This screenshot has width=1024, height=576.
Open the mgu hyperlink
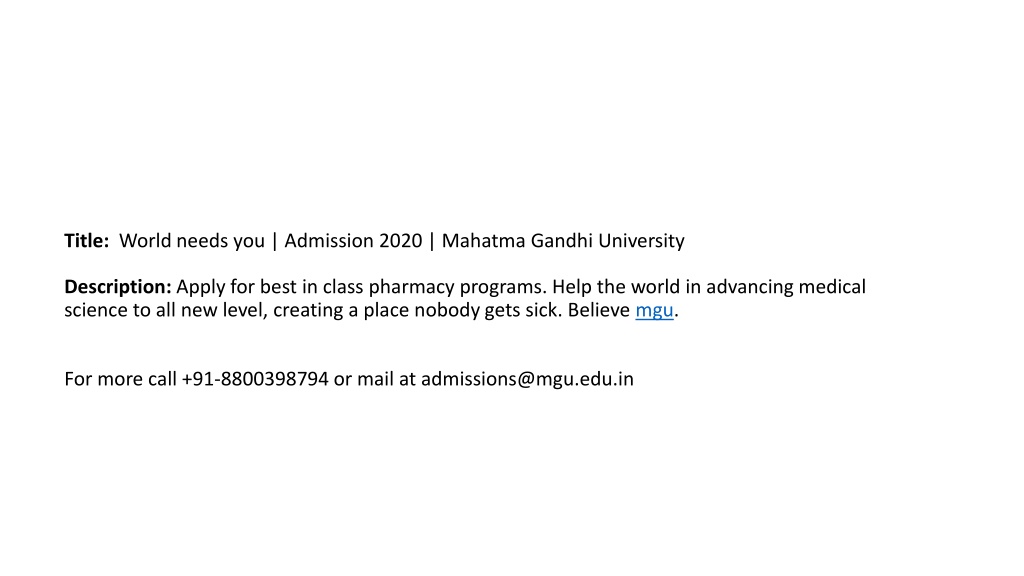pos(654,310)
